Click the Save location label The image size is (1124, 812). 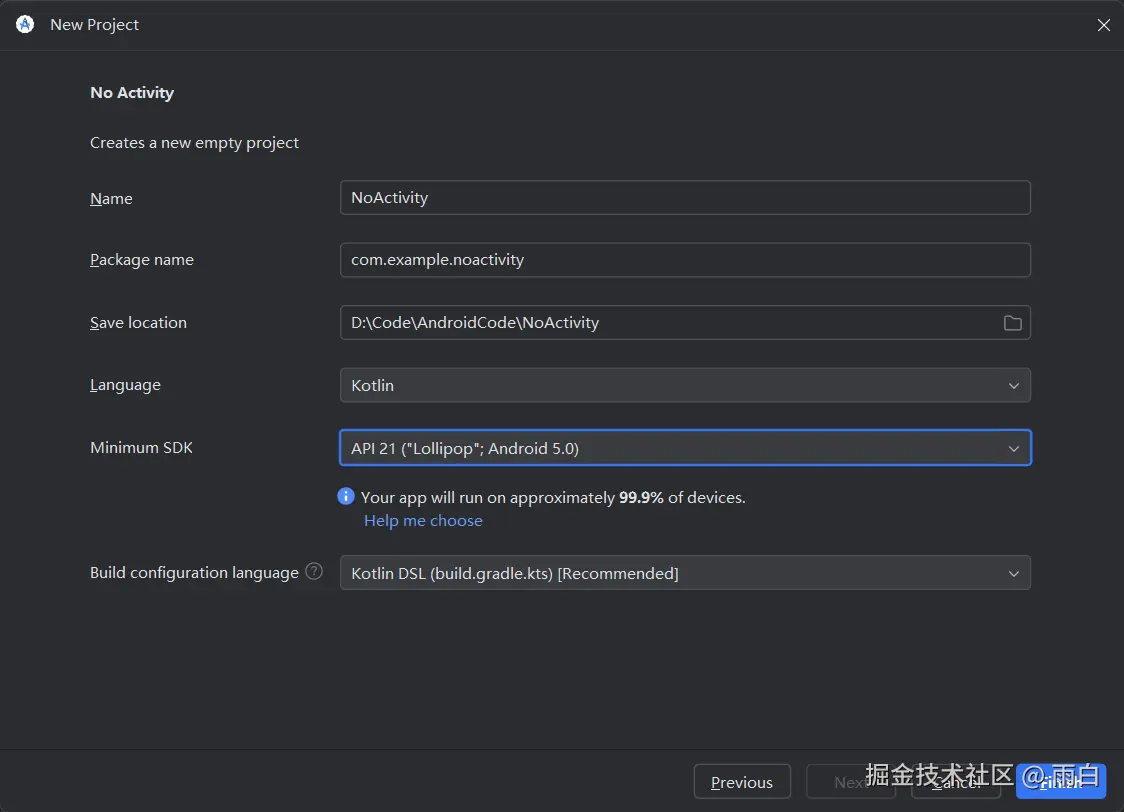138,323
